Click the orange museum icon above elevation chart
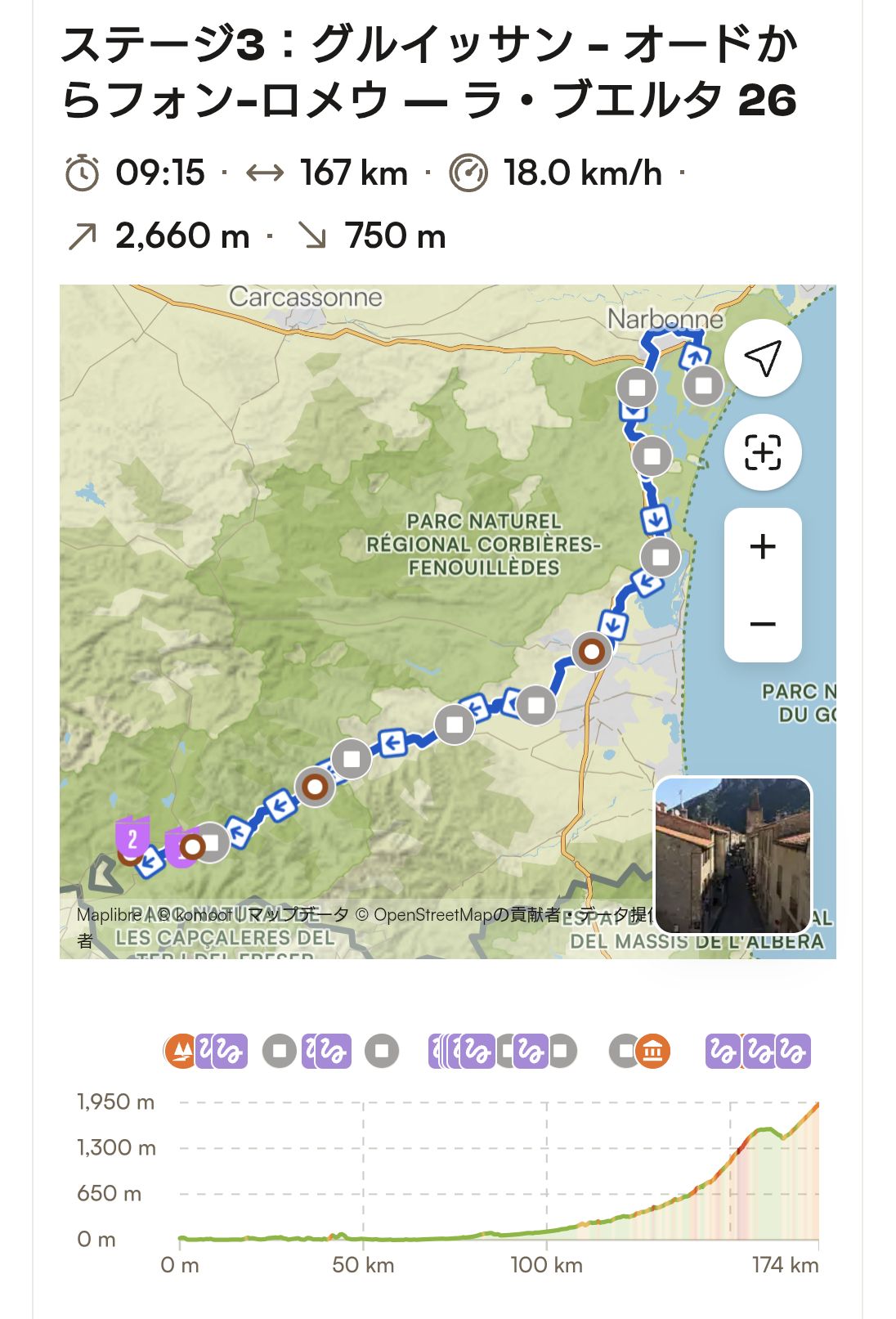This screenshot has width=896, height=1319. pyautogui.click(x=652, y=1051)
